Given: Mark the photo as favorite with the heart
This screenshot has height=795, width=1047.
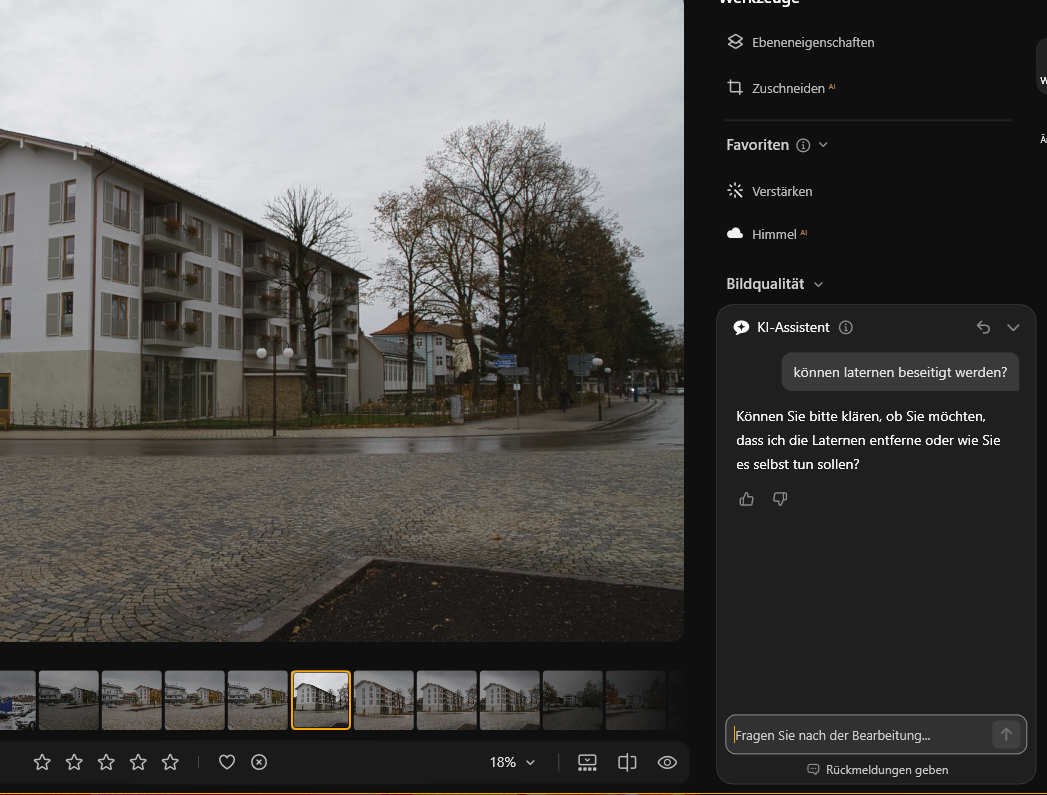Looking at the screenshot, I should 227,762.
